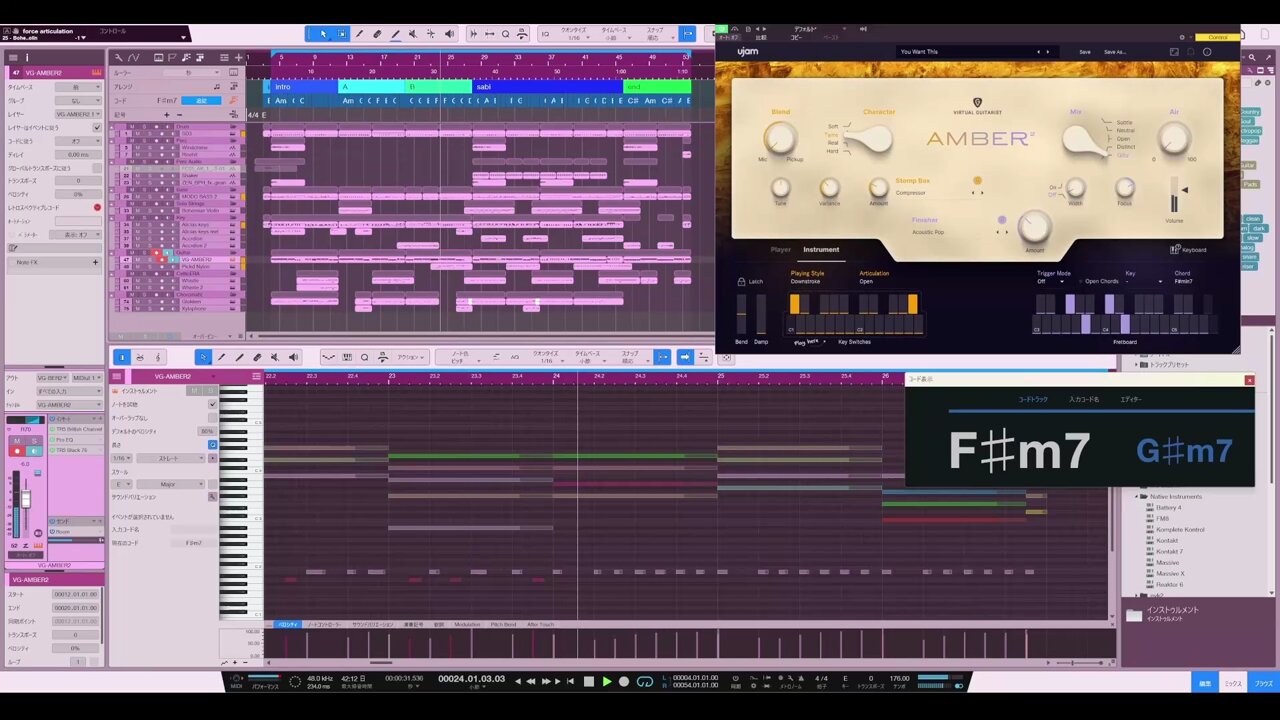Select the editor Eraser tool
The image size is (1280, 720).
(257, 357)
